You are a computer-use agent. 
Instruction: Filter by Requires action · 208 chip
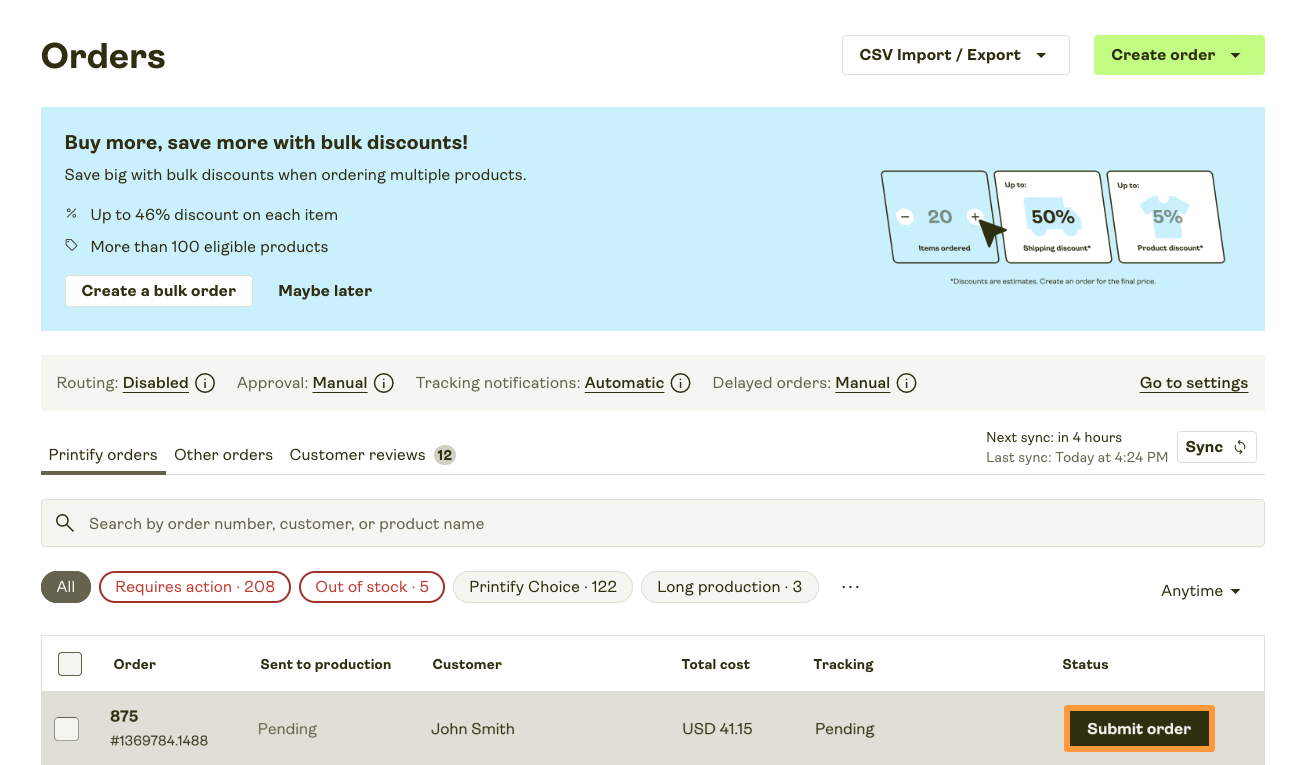(195, 587)
